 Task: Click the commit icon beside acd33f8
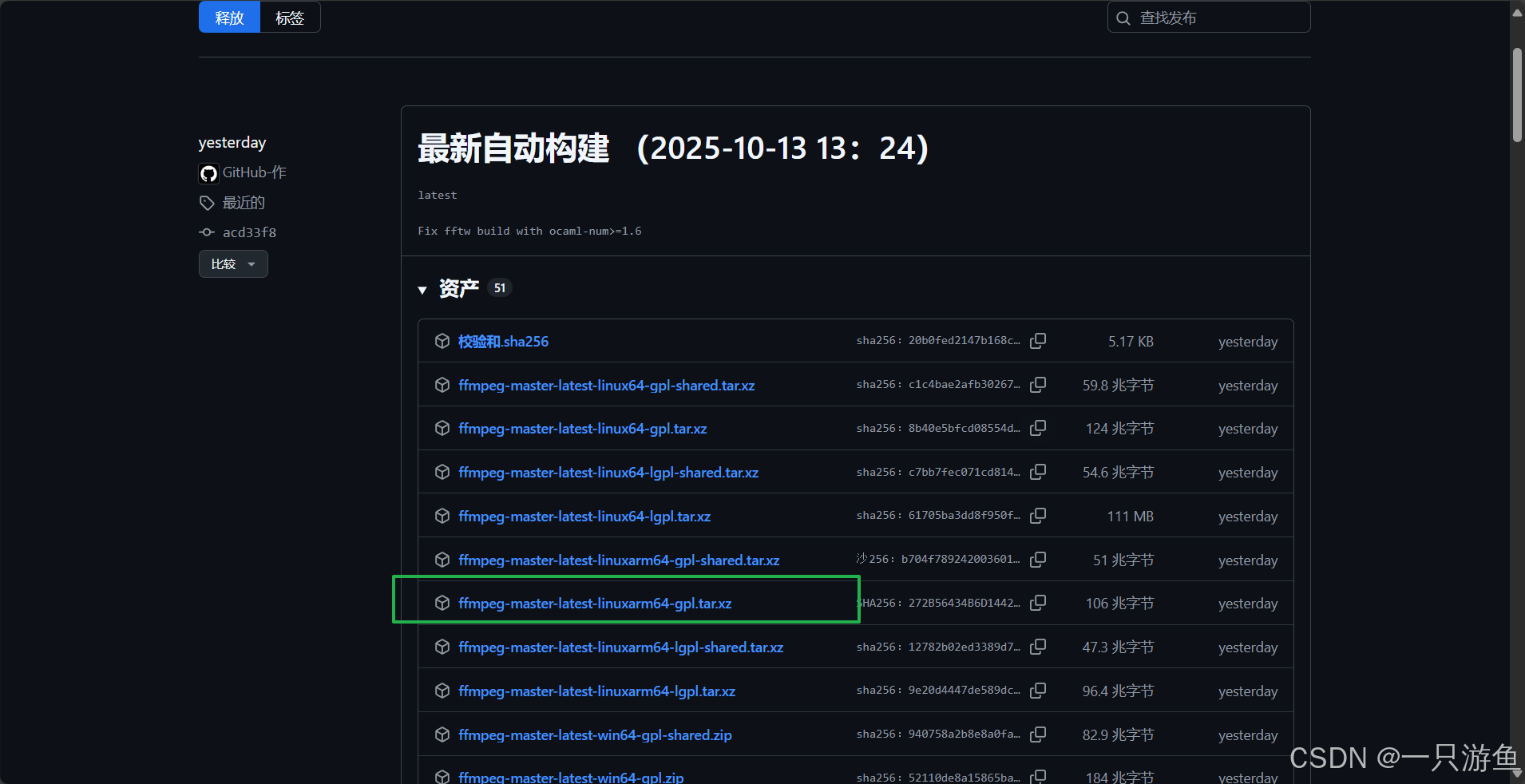pyautogui.click(x=207, y=232)
